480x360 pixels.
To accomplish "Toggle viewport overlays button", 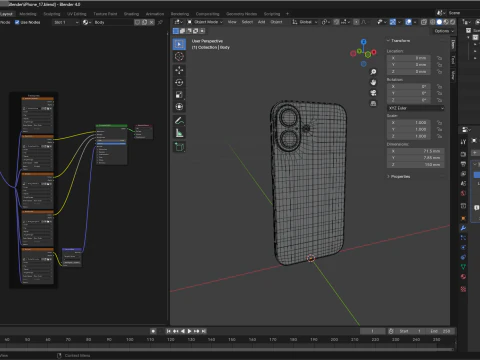I will [x=409, y=22].
